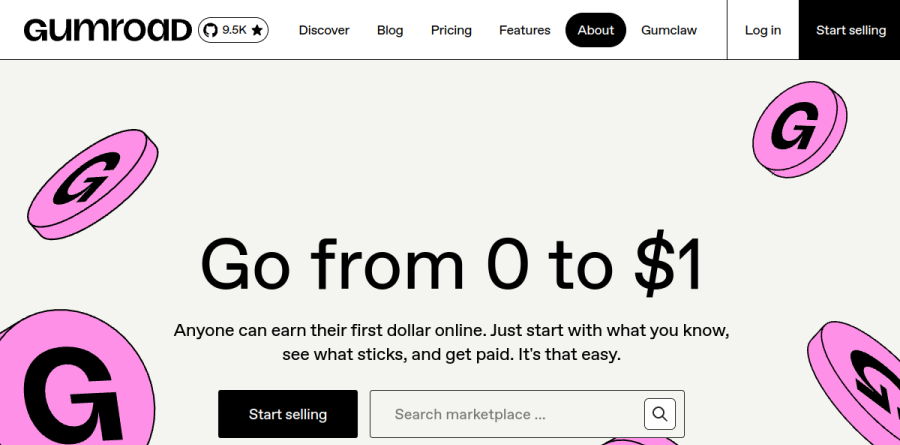Click the Gumroad logo
This screenshot has height=445, width=900.
point(107,30)
